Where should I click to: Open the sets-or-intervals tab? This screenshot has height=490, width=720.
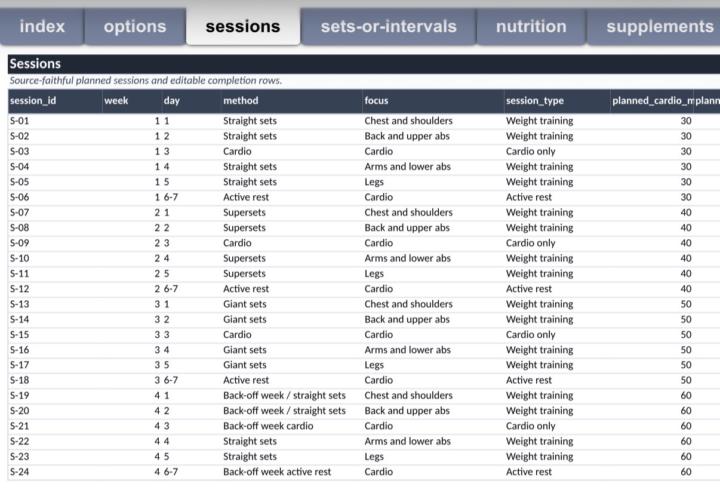[388, 27]
